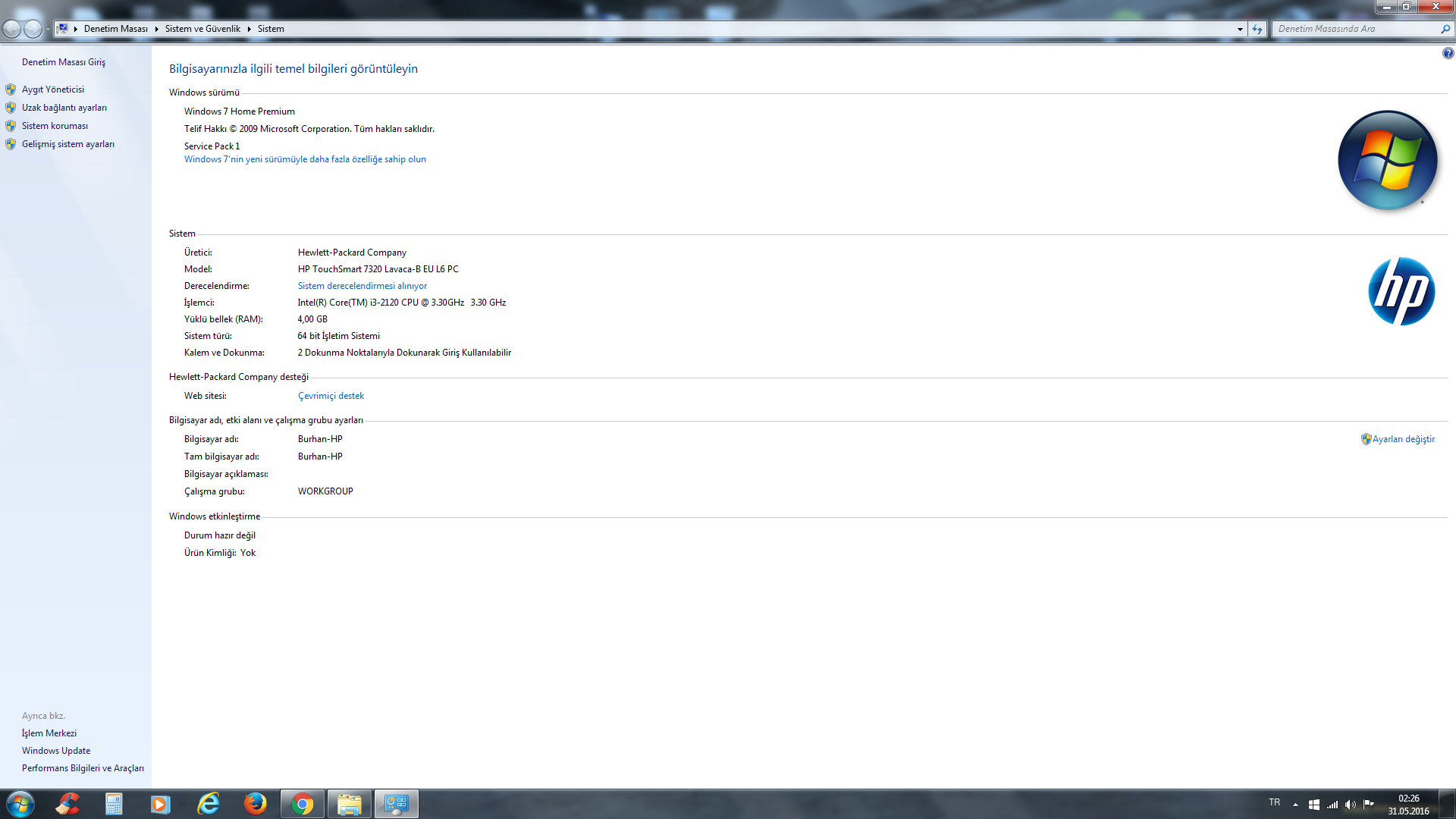
Task: Click the shield icon beside Sistem koruması
Action: click(x=11, y=126)
